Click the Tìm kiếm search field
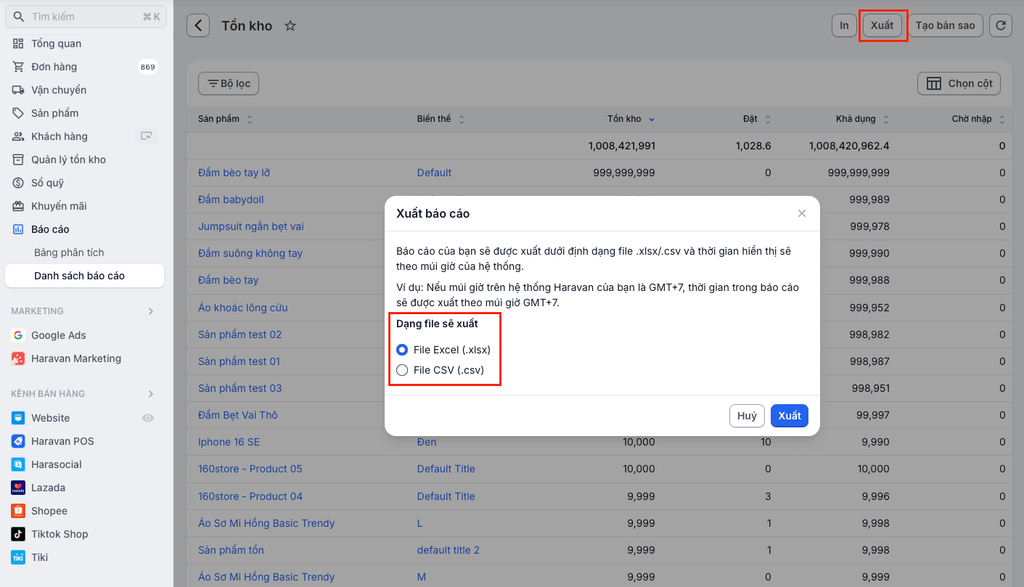This screenshot has height=587, width=1024. [x=80, y=17]
